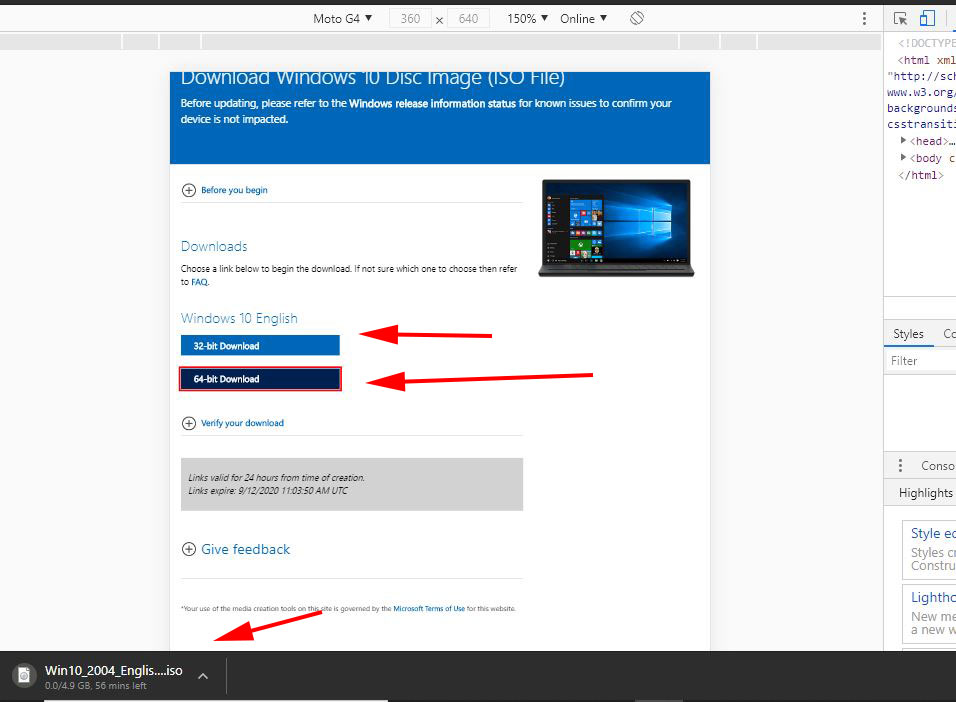Click the Highlights heading in What's New
This screenshot has width=956, height=702.
click(926, 492)
